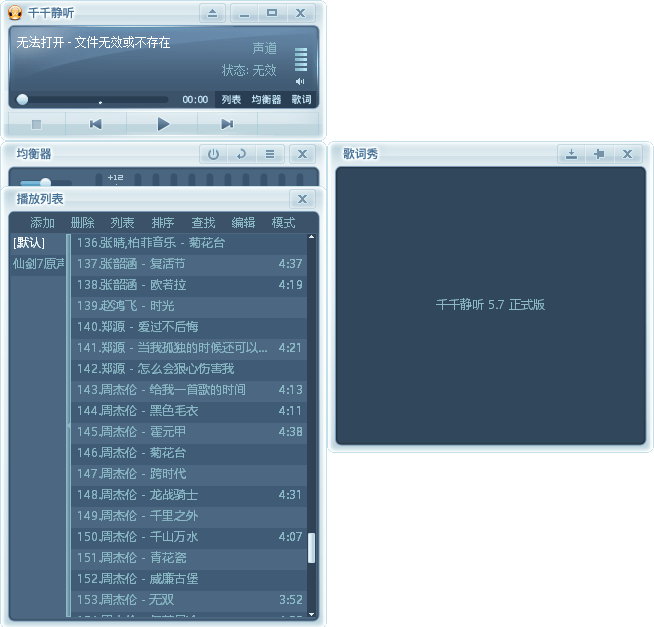
Task: Select the [默认] default playlist
Action: [38, 243]
